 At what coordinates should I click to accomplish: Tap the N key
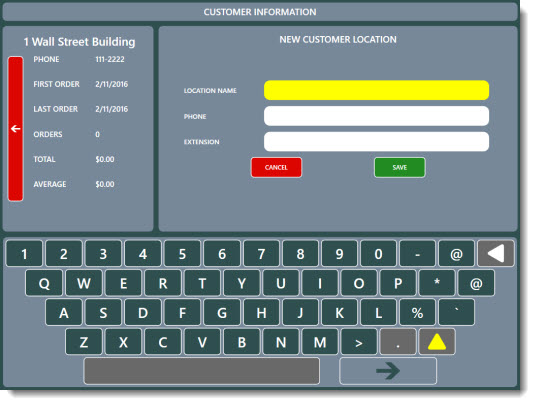click(281, 342)
